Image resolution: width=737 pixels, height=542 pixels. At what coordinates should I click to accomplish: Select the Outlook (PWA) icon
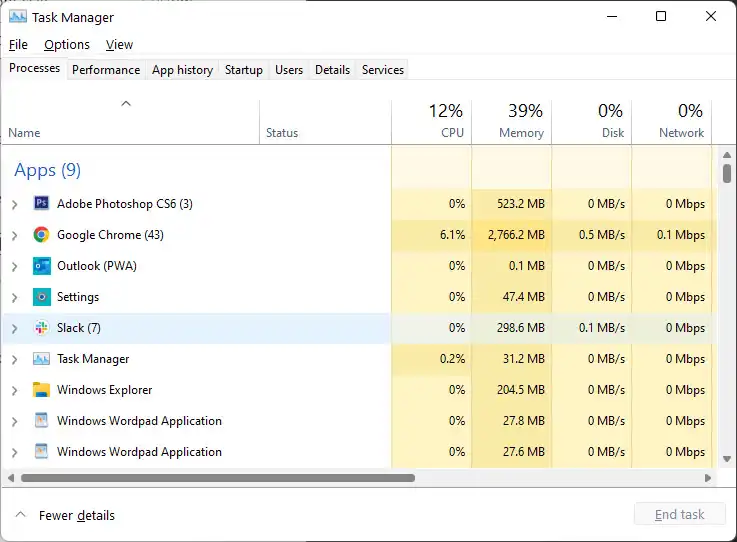tap(41, 266)
